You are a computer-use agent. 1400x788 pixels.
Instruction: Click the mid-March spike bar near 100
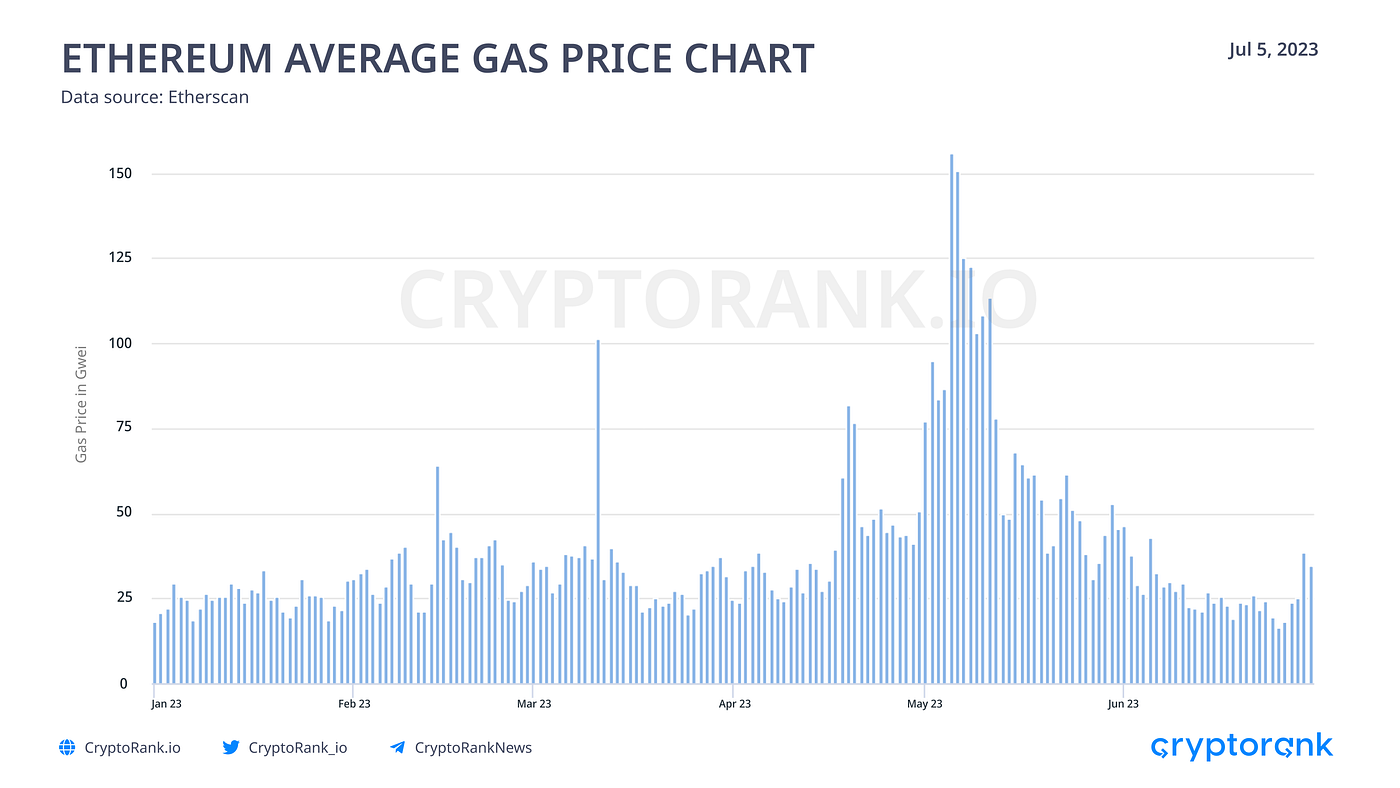pos(598,512)
